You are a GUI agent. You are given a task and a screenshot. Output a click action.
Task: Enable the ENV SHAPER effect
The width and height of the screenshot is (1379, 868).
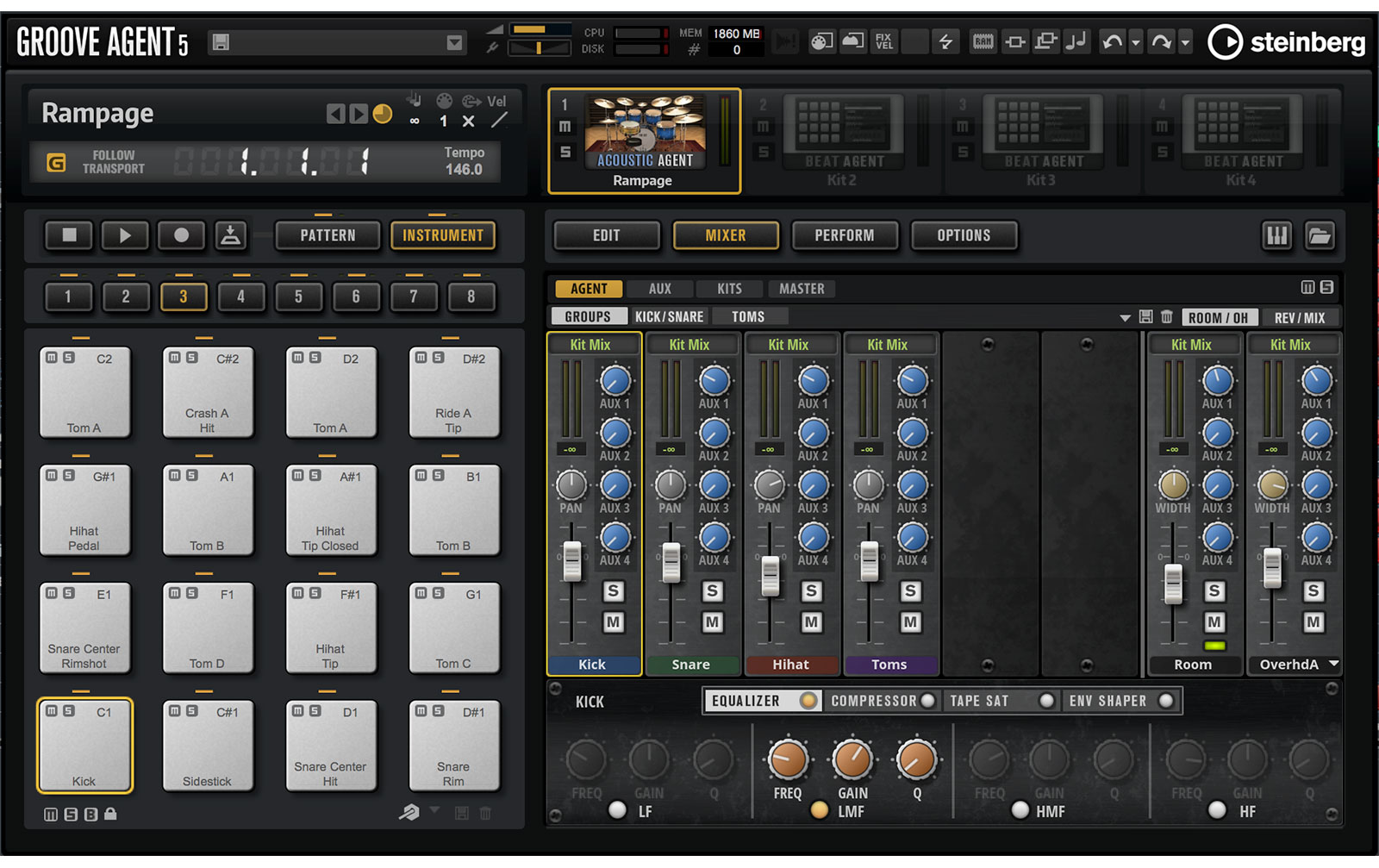1166,701
